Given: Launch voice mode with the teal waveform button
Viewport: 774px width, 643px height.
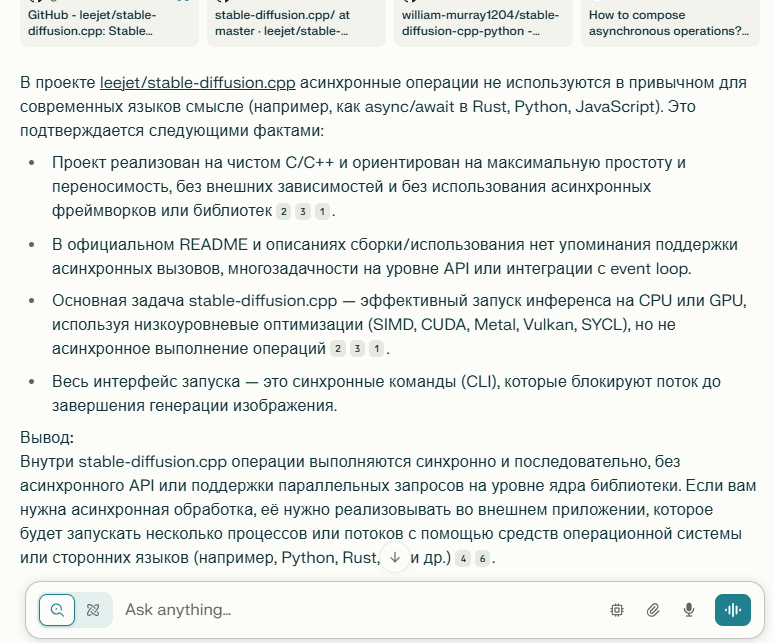Looking at the screenshot, I should coord(733,610).
